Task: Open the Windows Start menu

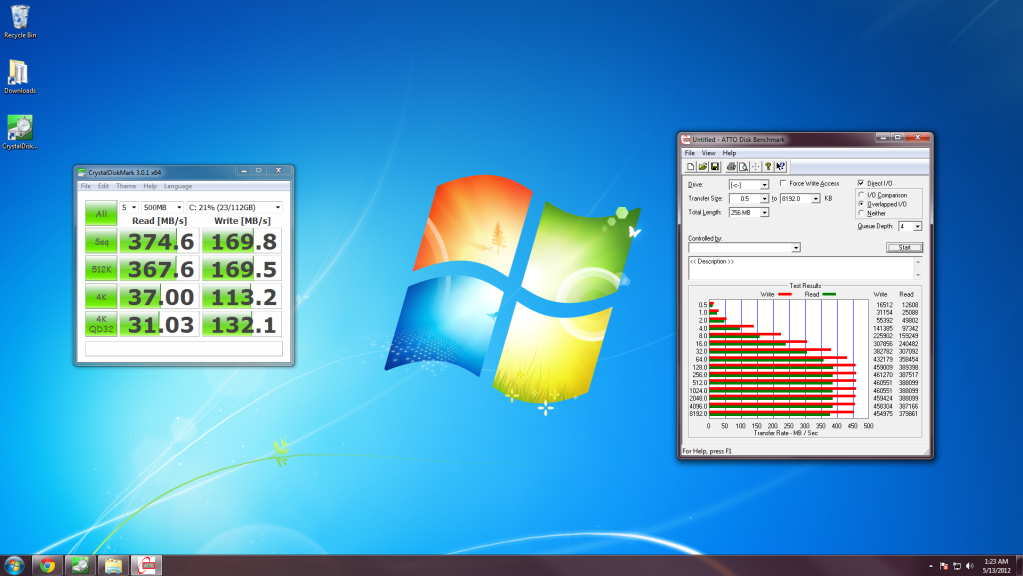Action: (x=14, y=565)
